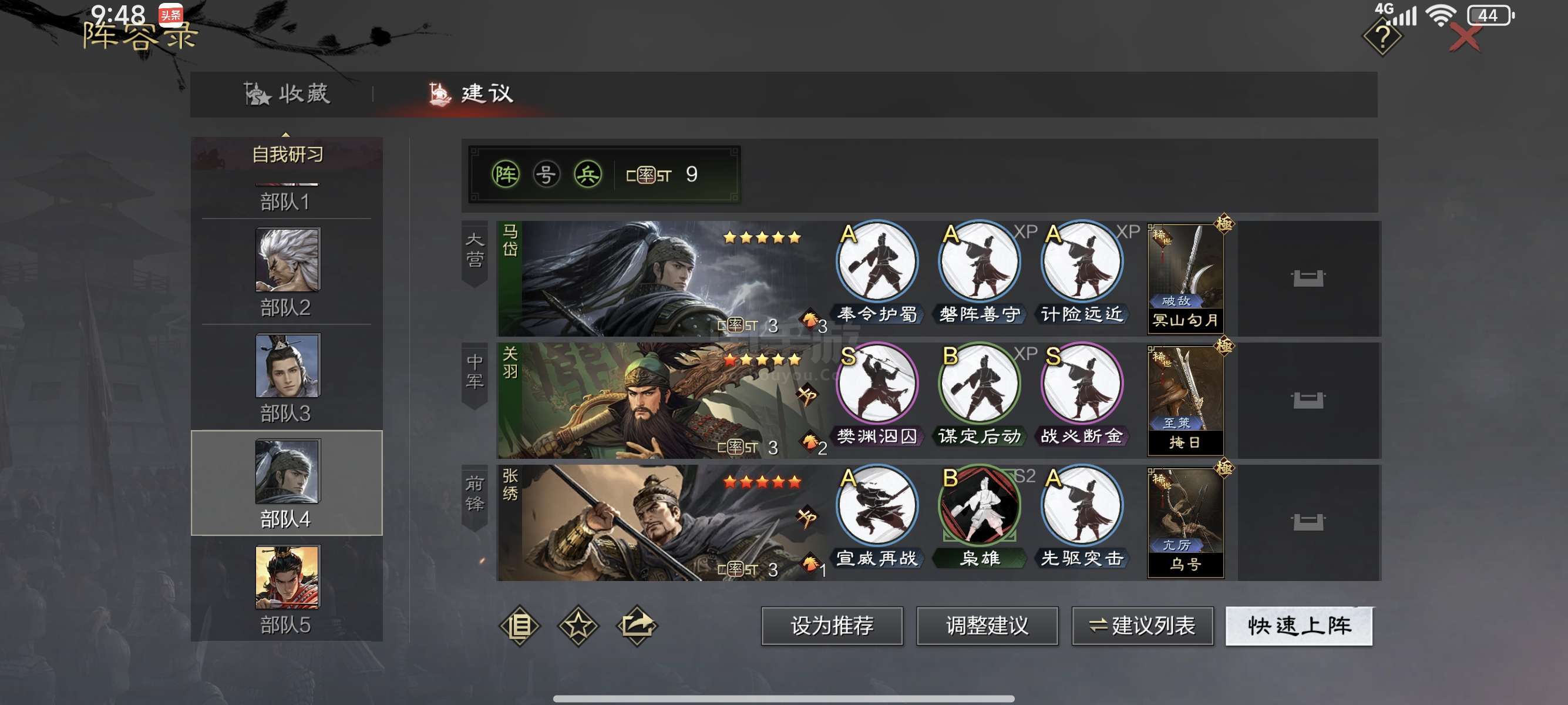Open 马岱 general card
Viewport: 1568px width, 705px height.
pos(662,279)
